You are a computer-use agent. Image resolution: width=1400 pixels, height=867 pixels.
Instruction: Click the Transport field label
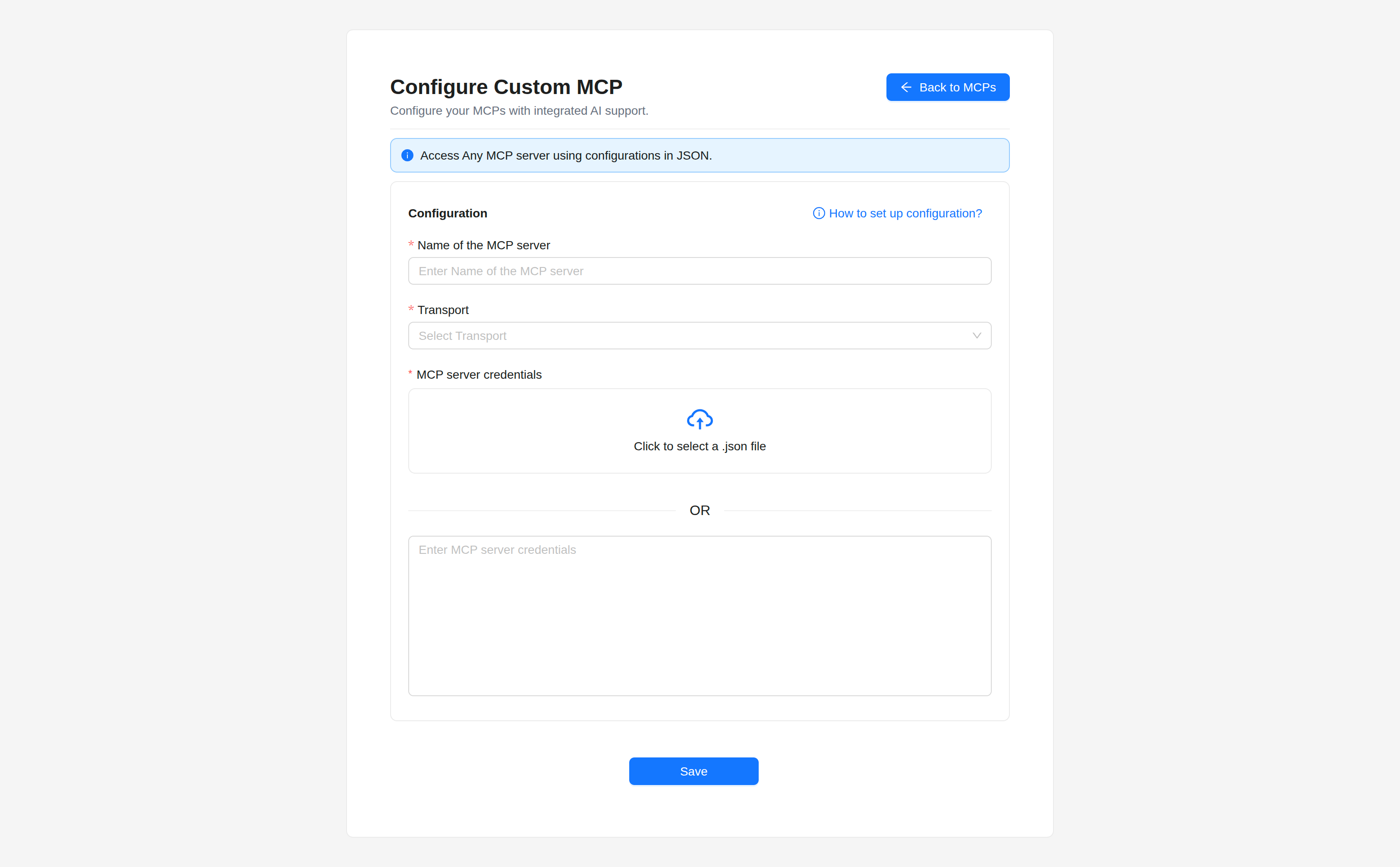click(x=443, y=310)
